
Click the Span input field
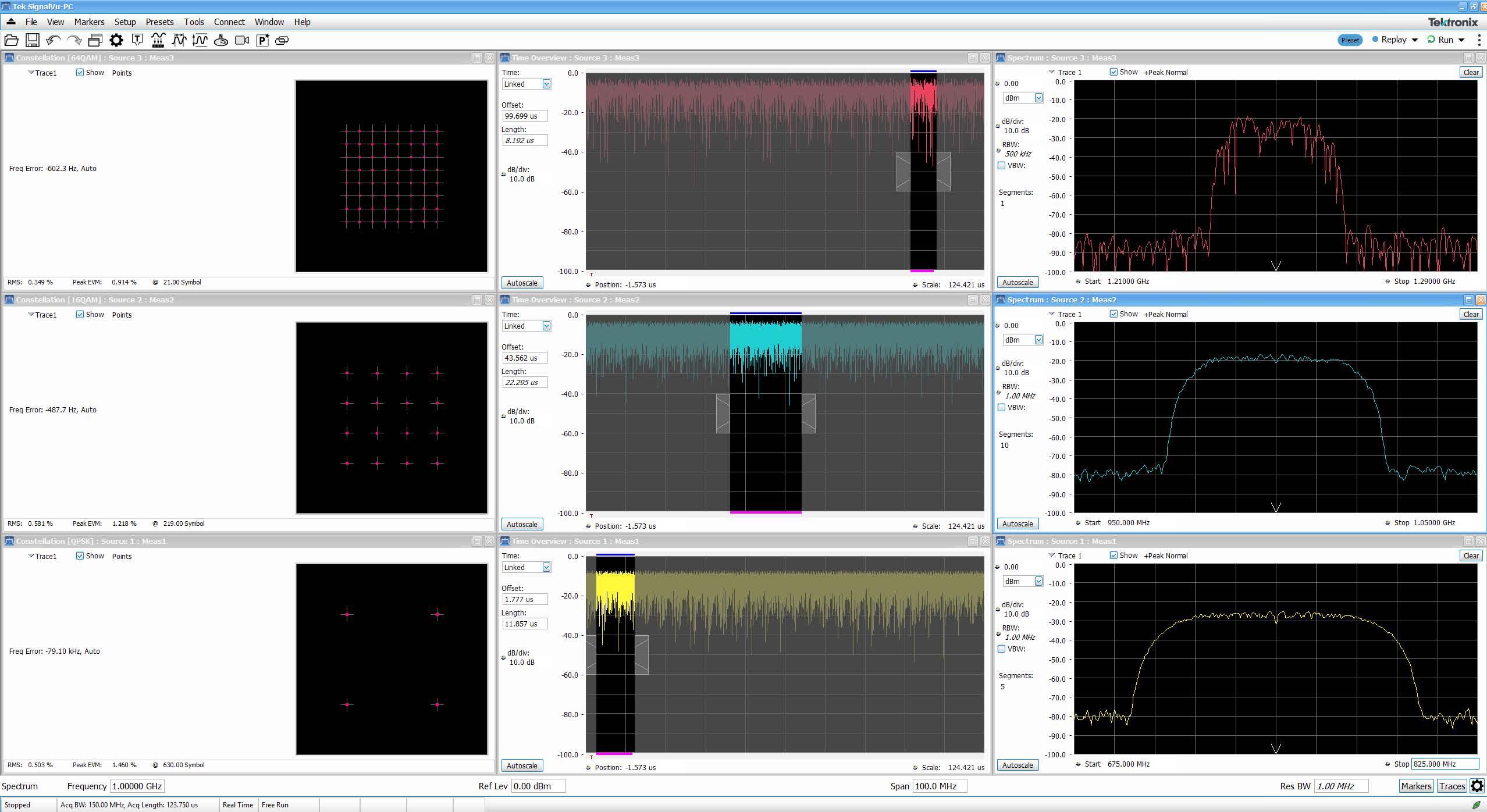(x=939, y=786)
